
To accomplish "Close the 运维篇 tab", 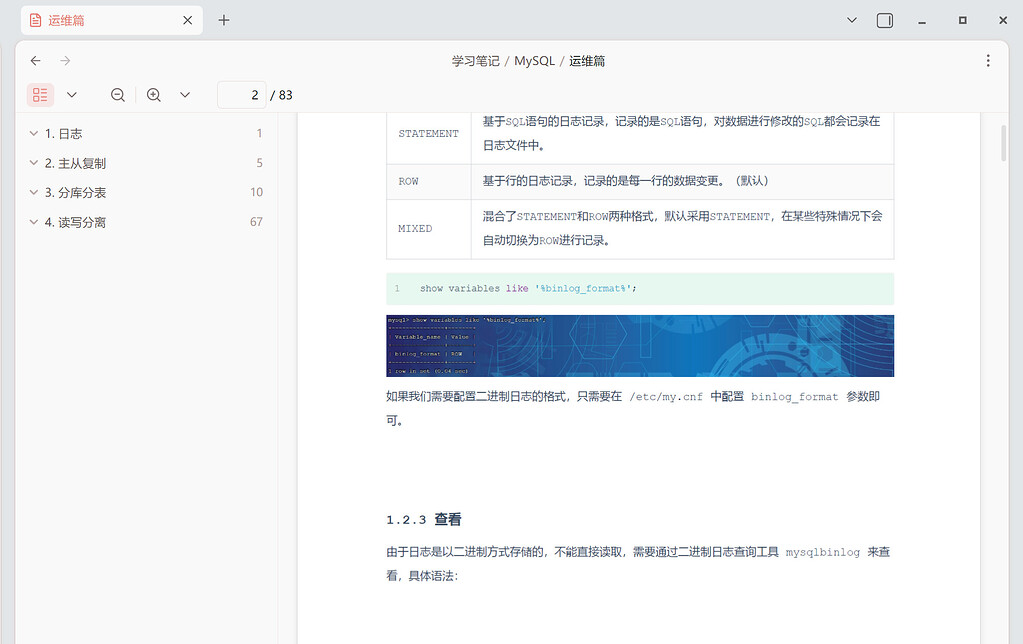I will click(186, 19).
